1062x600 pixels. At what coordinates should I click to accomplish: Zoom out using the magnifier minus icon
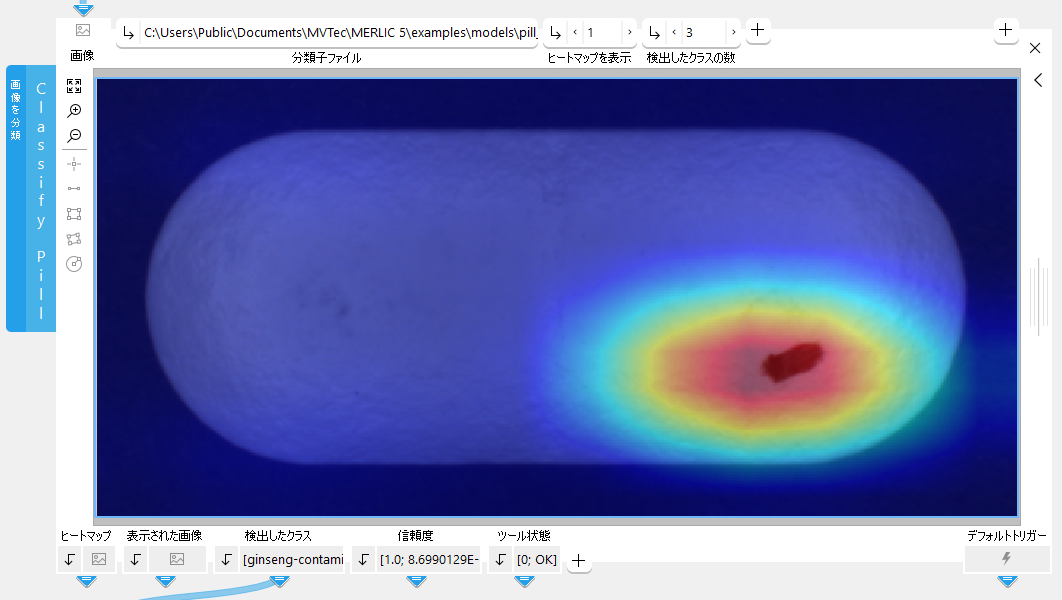click(x=74, y=136)
